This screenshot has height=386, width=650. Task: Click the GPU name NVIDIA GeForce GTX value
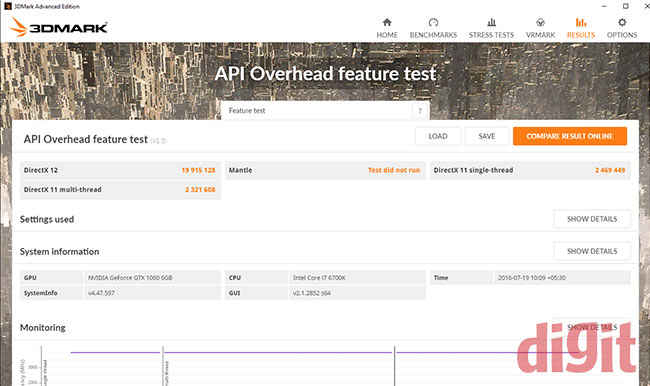130,277
